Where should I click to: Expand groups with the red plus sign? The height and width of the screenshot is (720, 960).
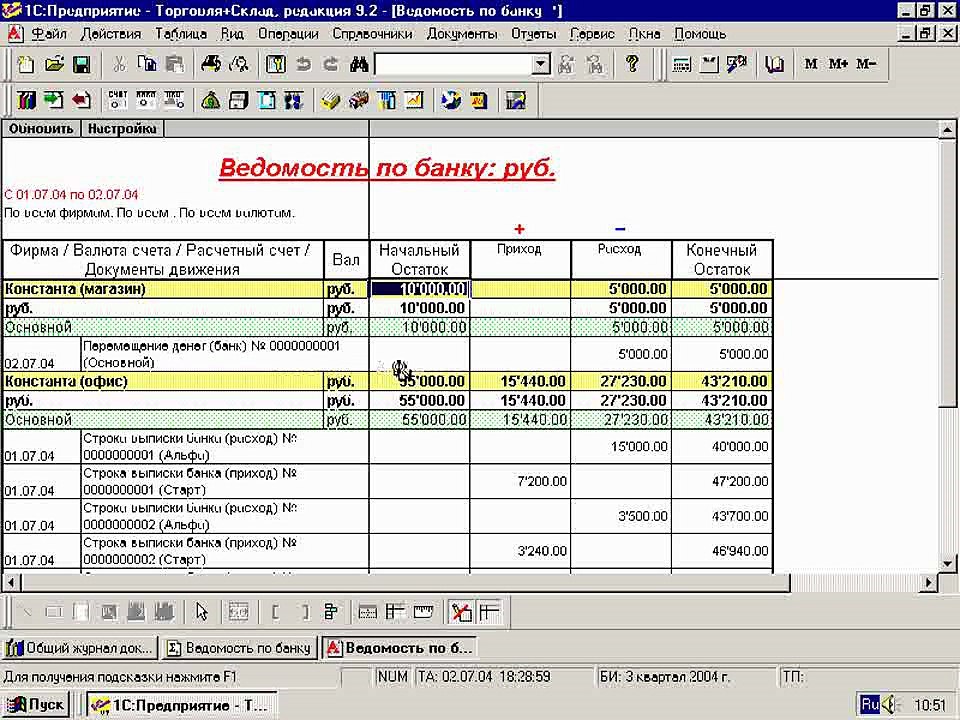pos(519,229)
